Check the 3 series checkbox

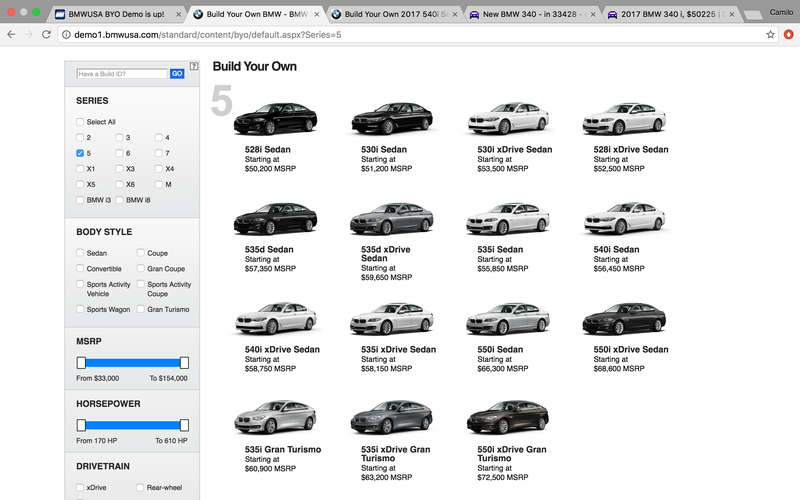(x=119, y=138)
